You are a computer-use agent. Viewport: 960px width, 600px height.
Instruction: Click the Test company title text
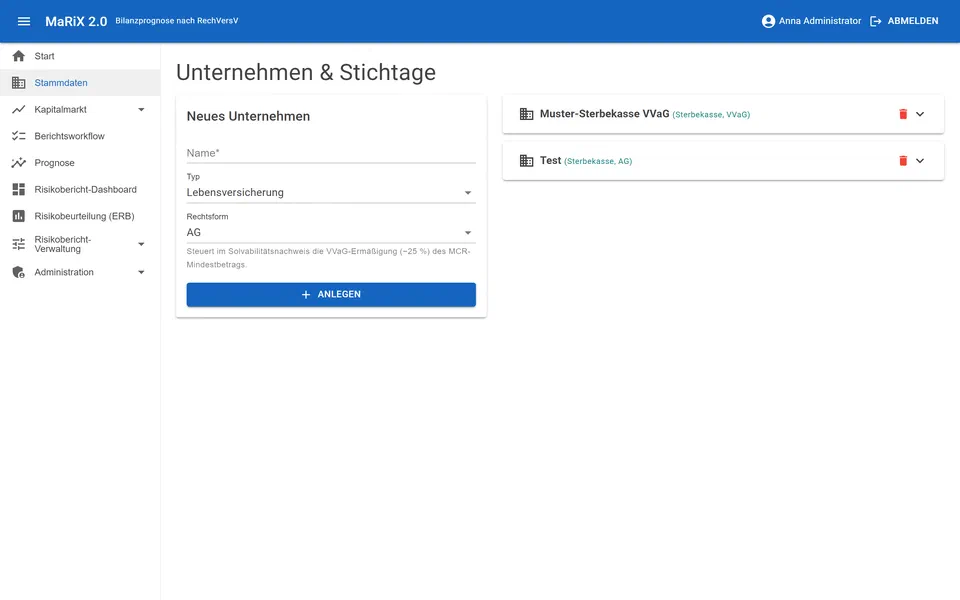pos(550,160)
